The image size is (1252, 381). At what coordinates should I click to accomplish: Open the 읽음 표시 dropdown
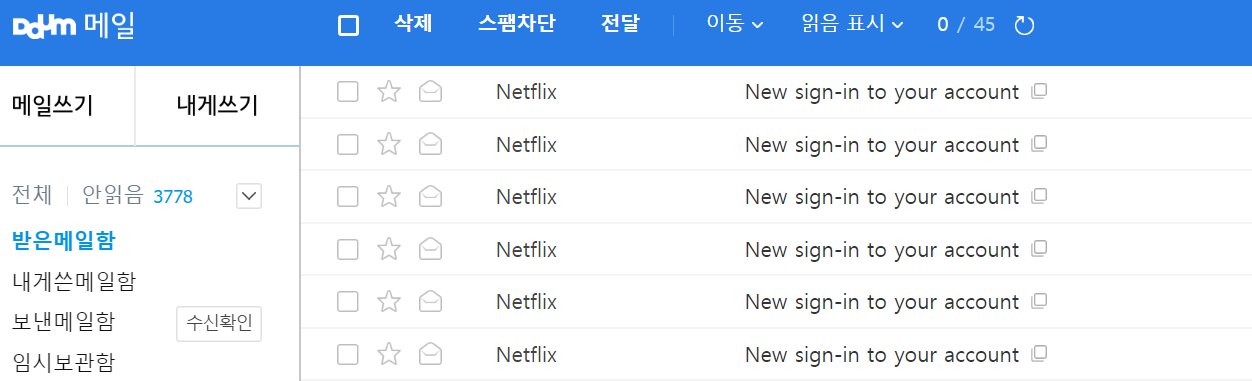tap(853, 24)
